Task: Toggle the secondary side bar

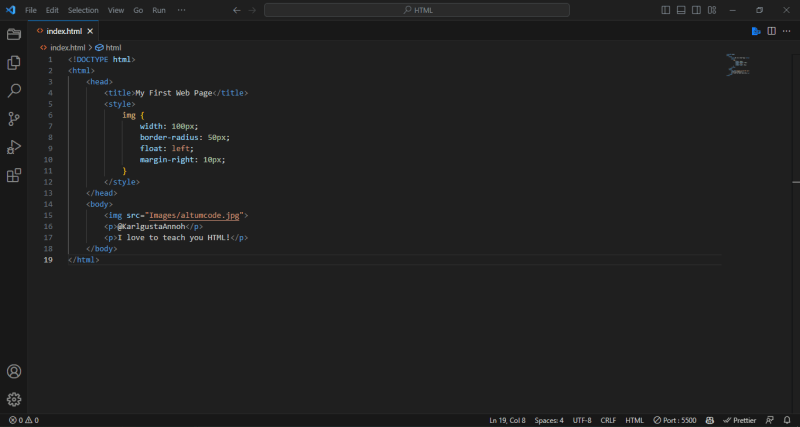Action: (x=696, y=10)
